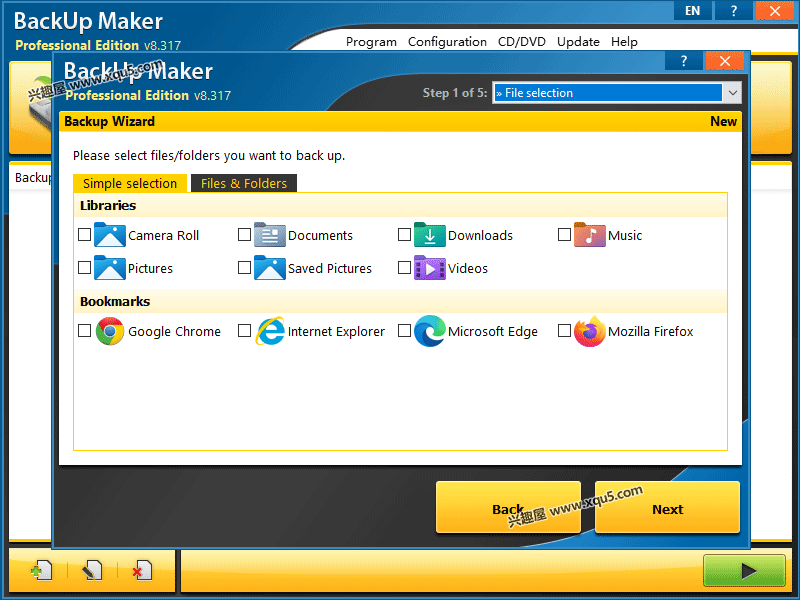Click the Mozilla Firefox bookmarks icon
The height and width of the screenshot is (600, 800).
tap(589, 331)
